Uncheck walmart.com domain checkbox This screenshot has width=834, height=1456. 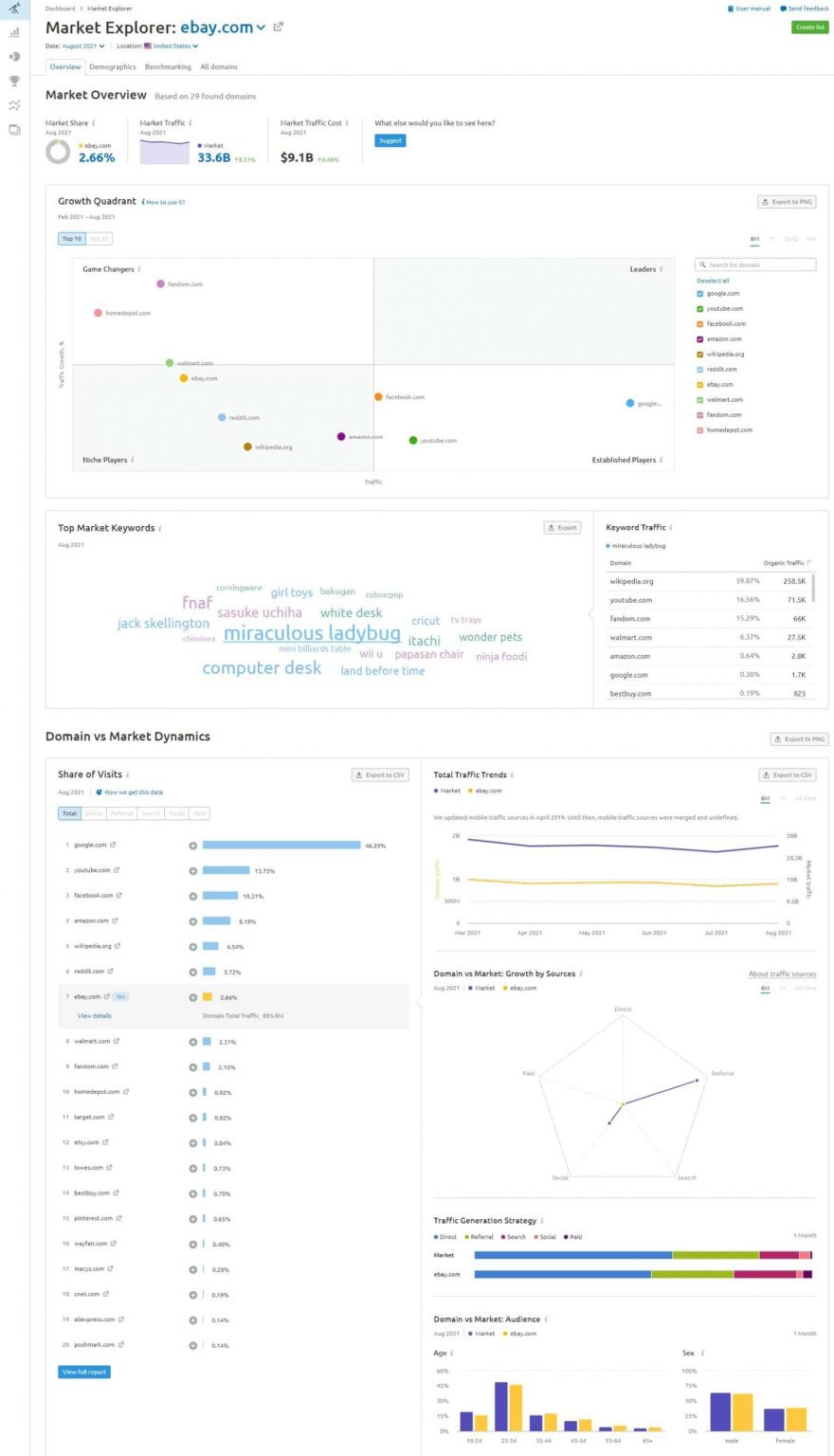click(700, 400)
